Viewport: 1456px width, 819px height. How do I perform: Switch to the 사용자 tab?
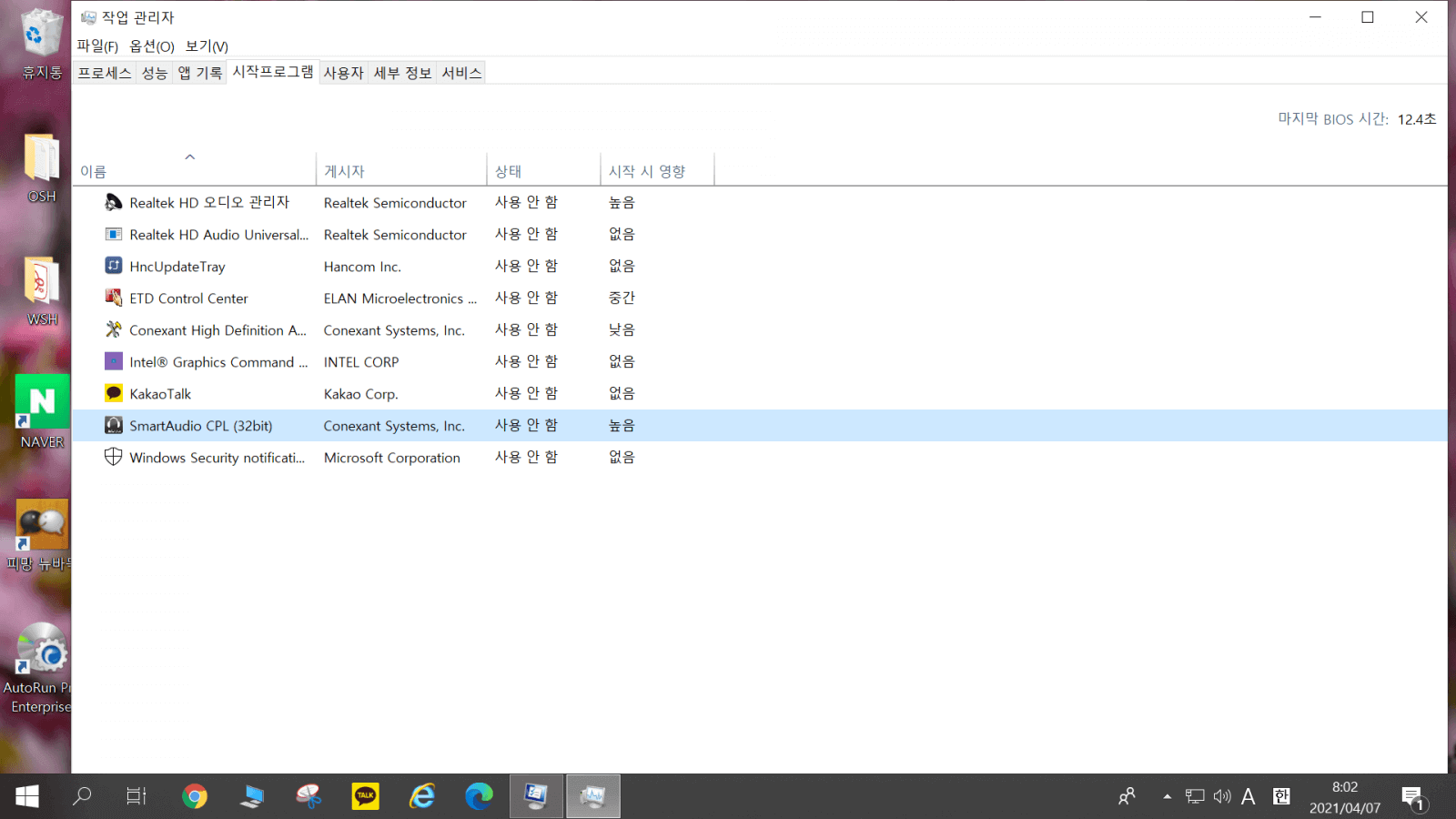point(344,73)
